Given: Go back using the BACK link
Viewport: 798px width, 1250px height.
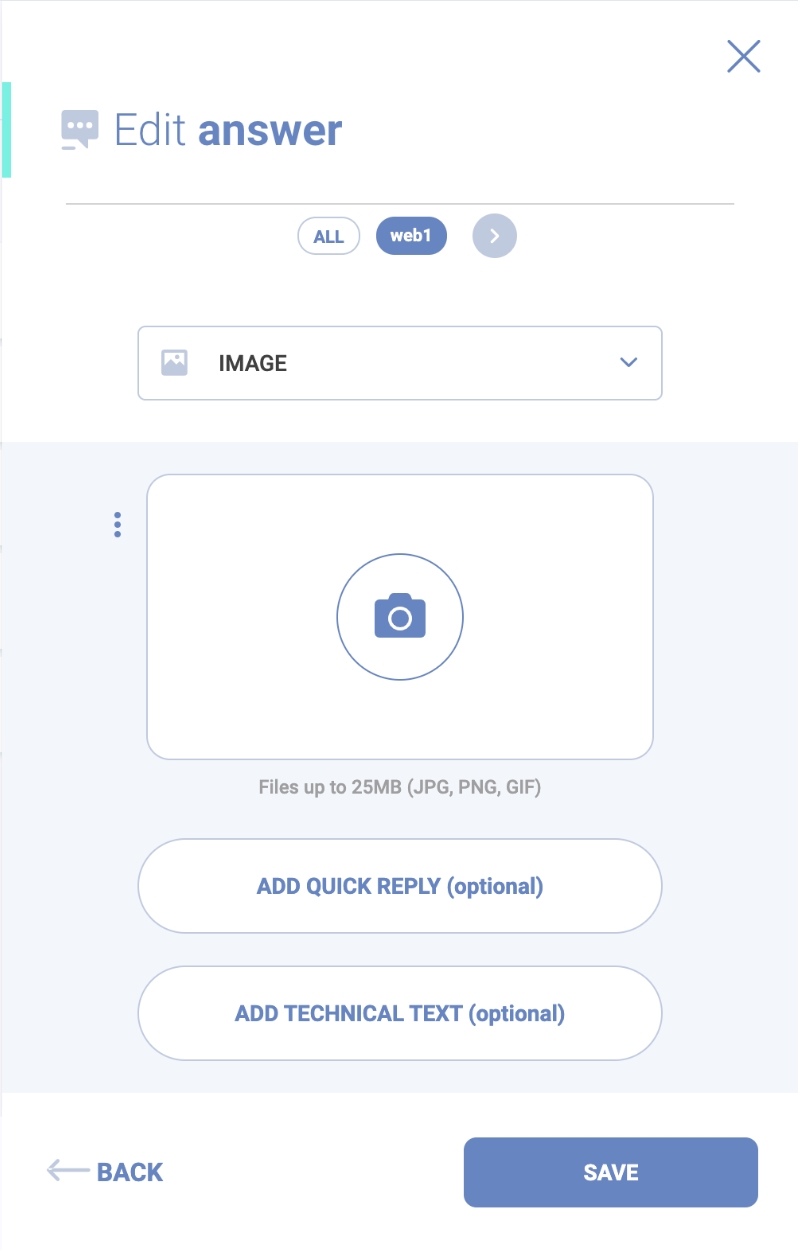Looking at the screenshot, I should click(x=129, y=1172).
